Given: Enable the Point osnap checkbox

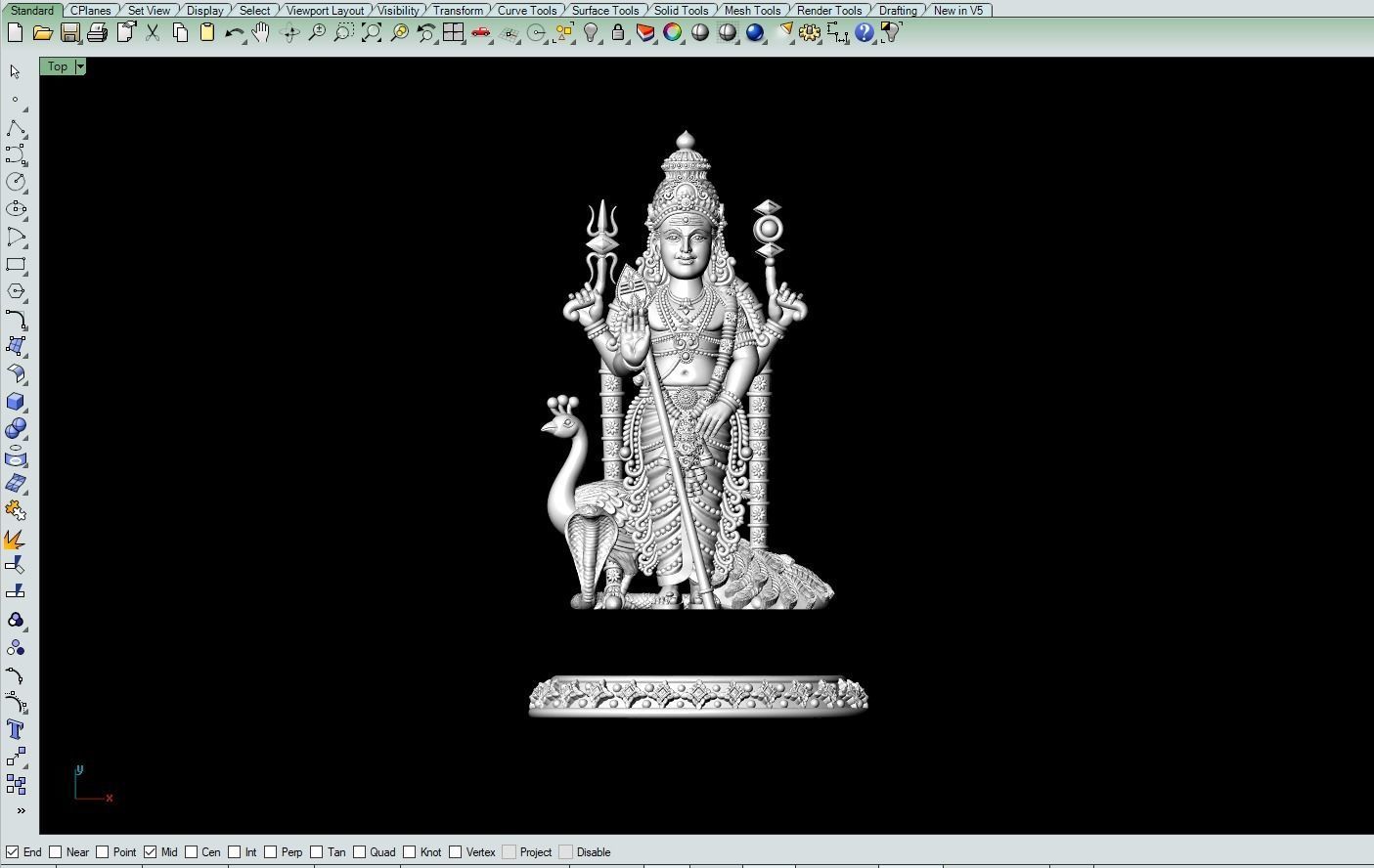Looking at the screenshot, I should [x=103, y=852].
